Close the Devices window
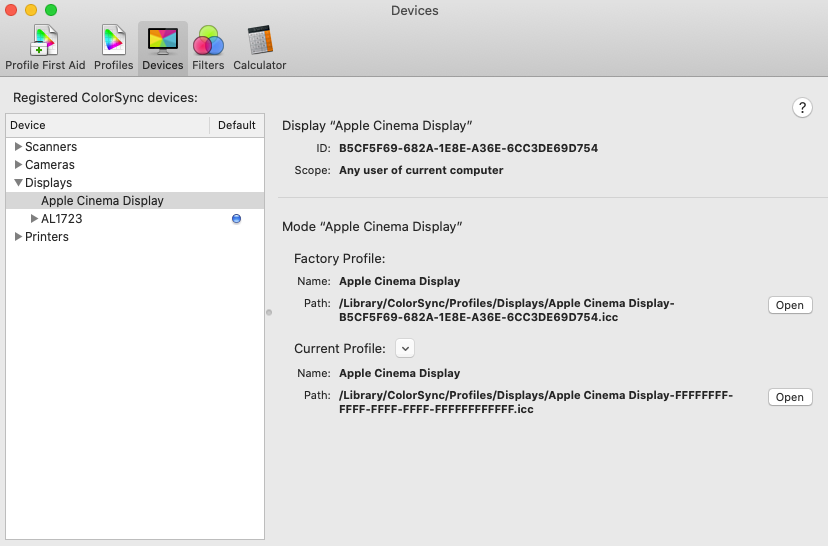 click(x=11, y=10)
